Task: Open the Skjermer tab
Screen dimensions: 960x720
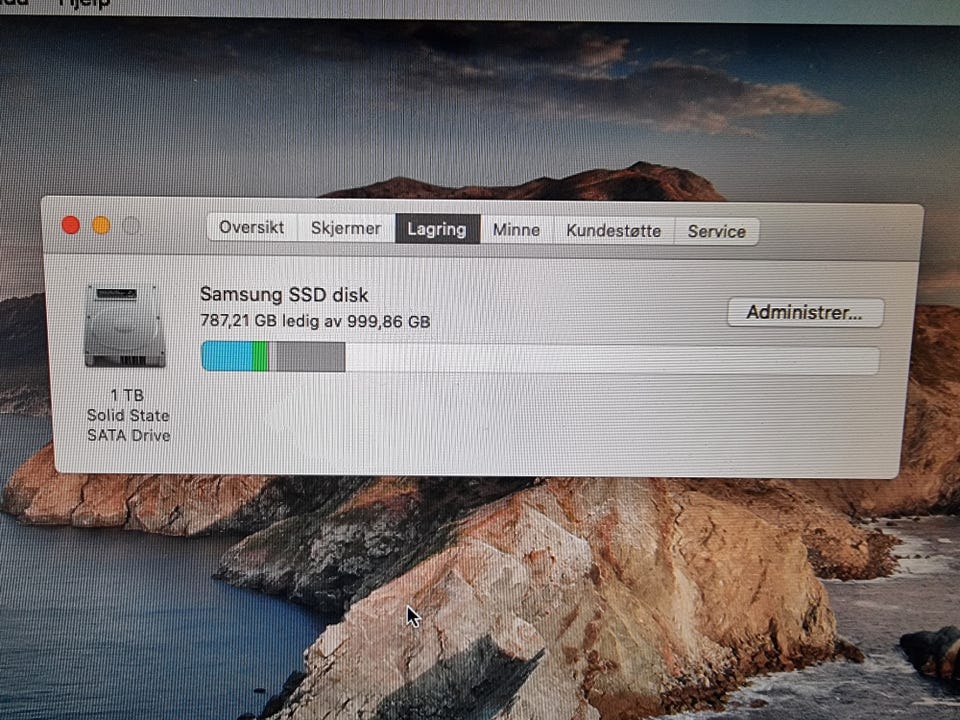Action: [346, 228]
